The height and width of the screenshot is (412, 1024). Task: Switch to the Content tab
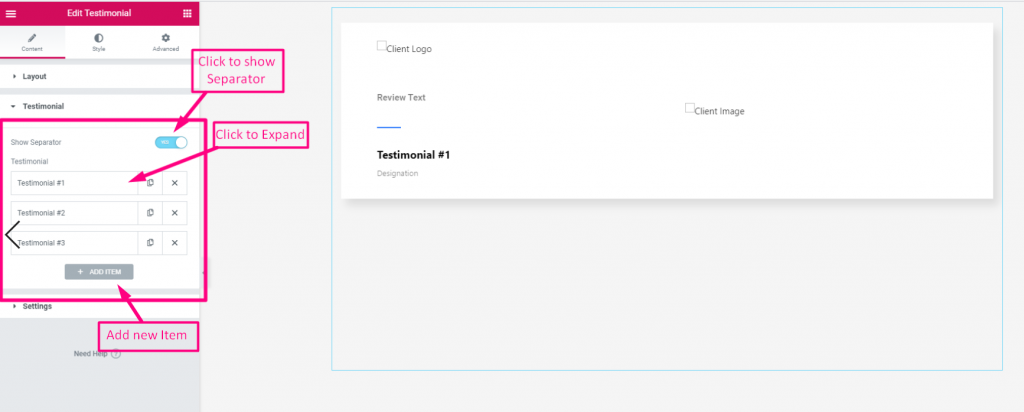click(33, 43)
